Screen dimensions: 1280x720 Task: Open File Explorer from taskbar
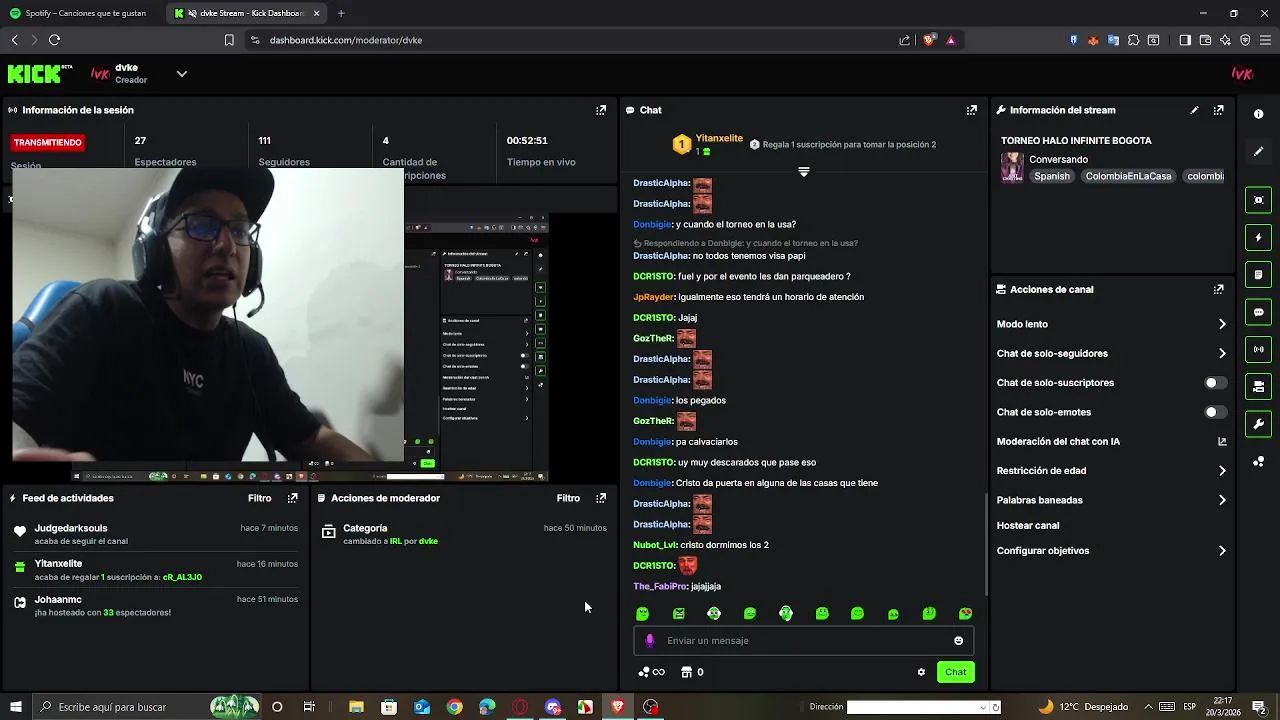tap(356, 707)
